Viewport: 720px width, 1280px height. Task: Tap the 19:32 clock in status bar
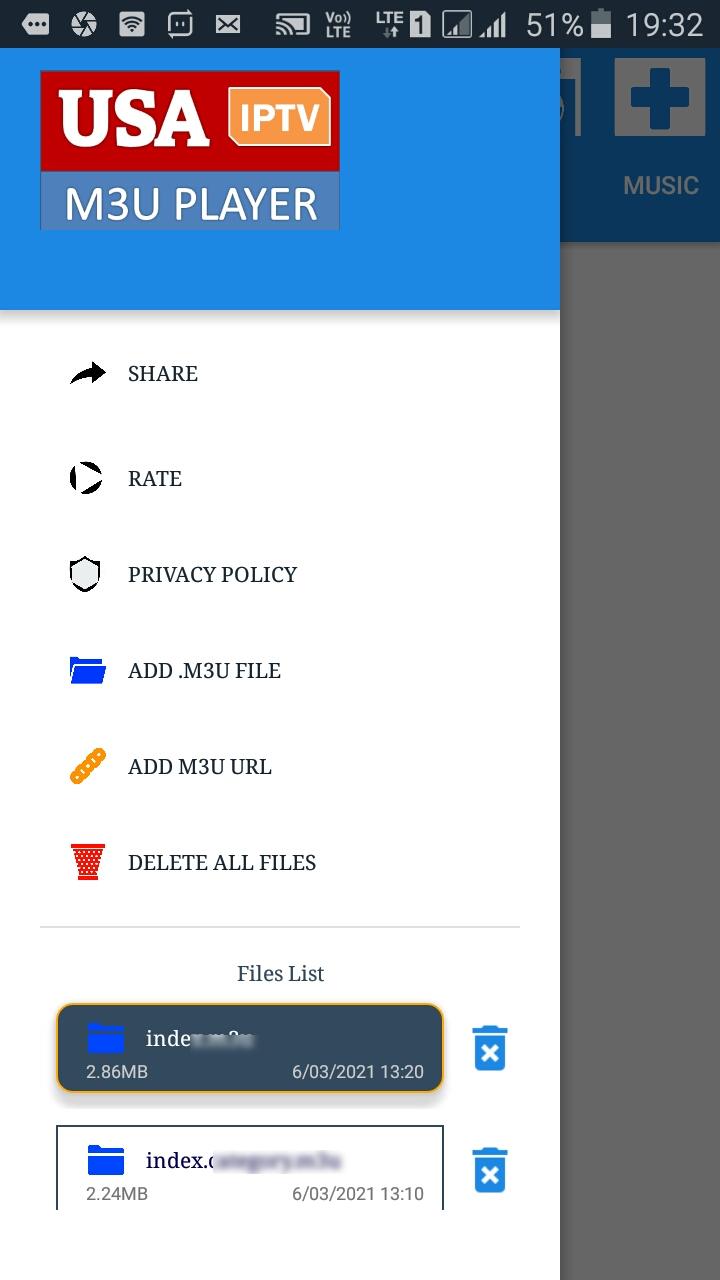coord(665,24)
